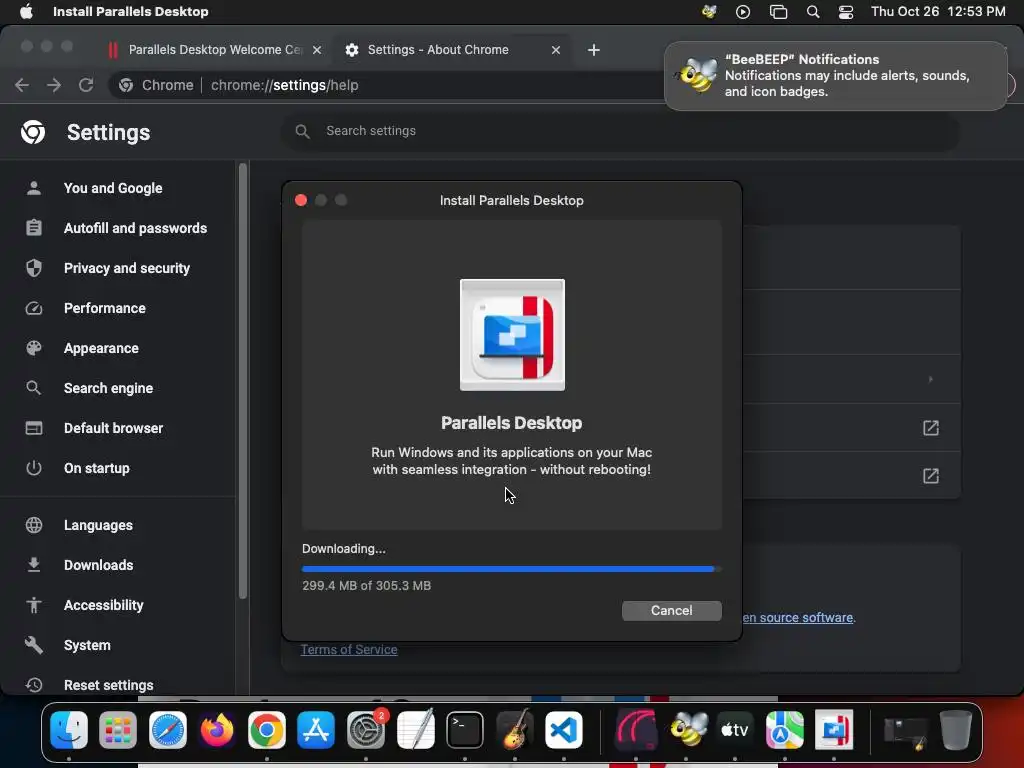Viewport: 1024px width, 768px height.
Task: Reload the Chrome page
Action: point(86,85)
